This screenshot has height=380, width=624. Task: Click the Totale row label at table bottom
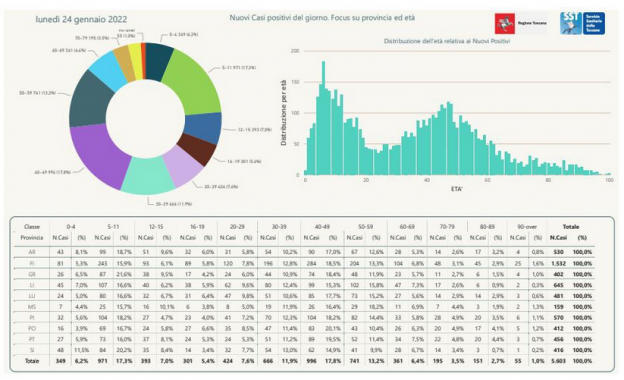[32, 361]
